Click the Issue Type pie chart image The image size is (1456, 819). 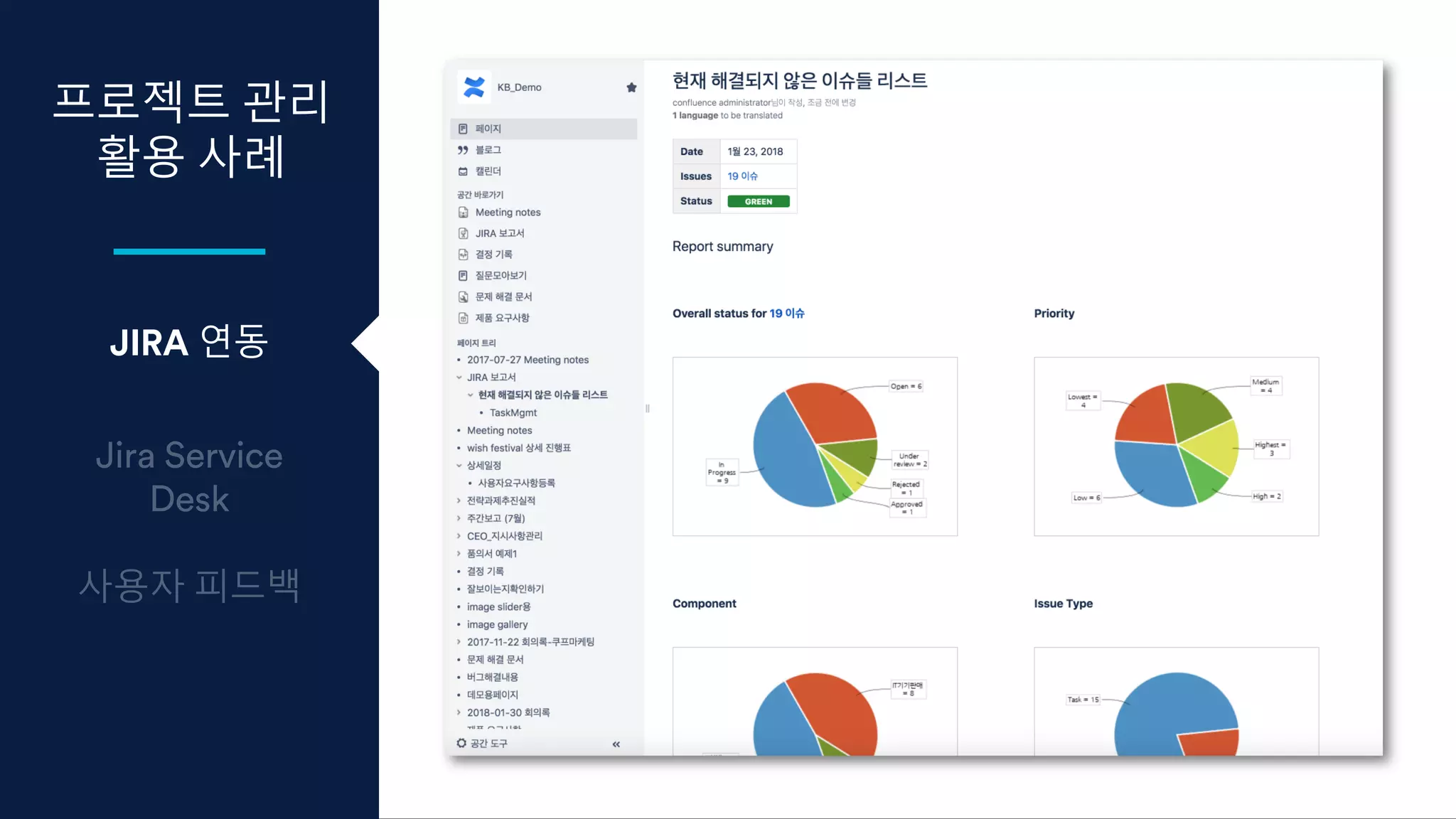tap(1176, 701)
